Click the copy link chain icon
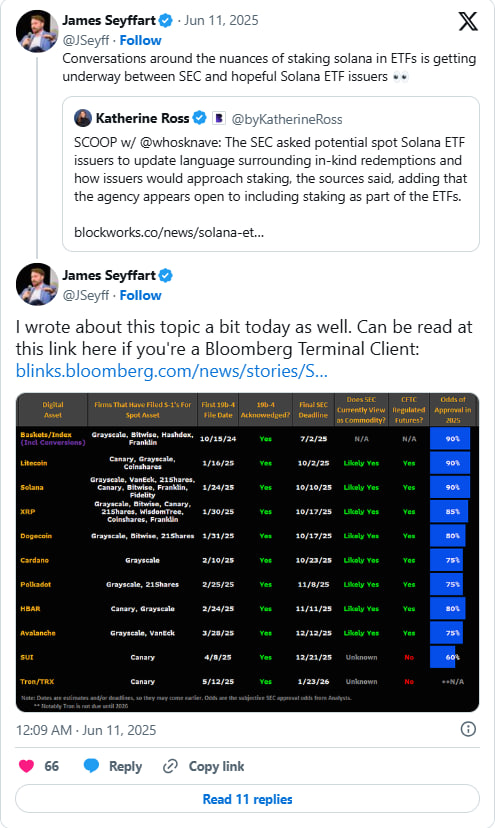The image size is (495, 828). [170, 766]
